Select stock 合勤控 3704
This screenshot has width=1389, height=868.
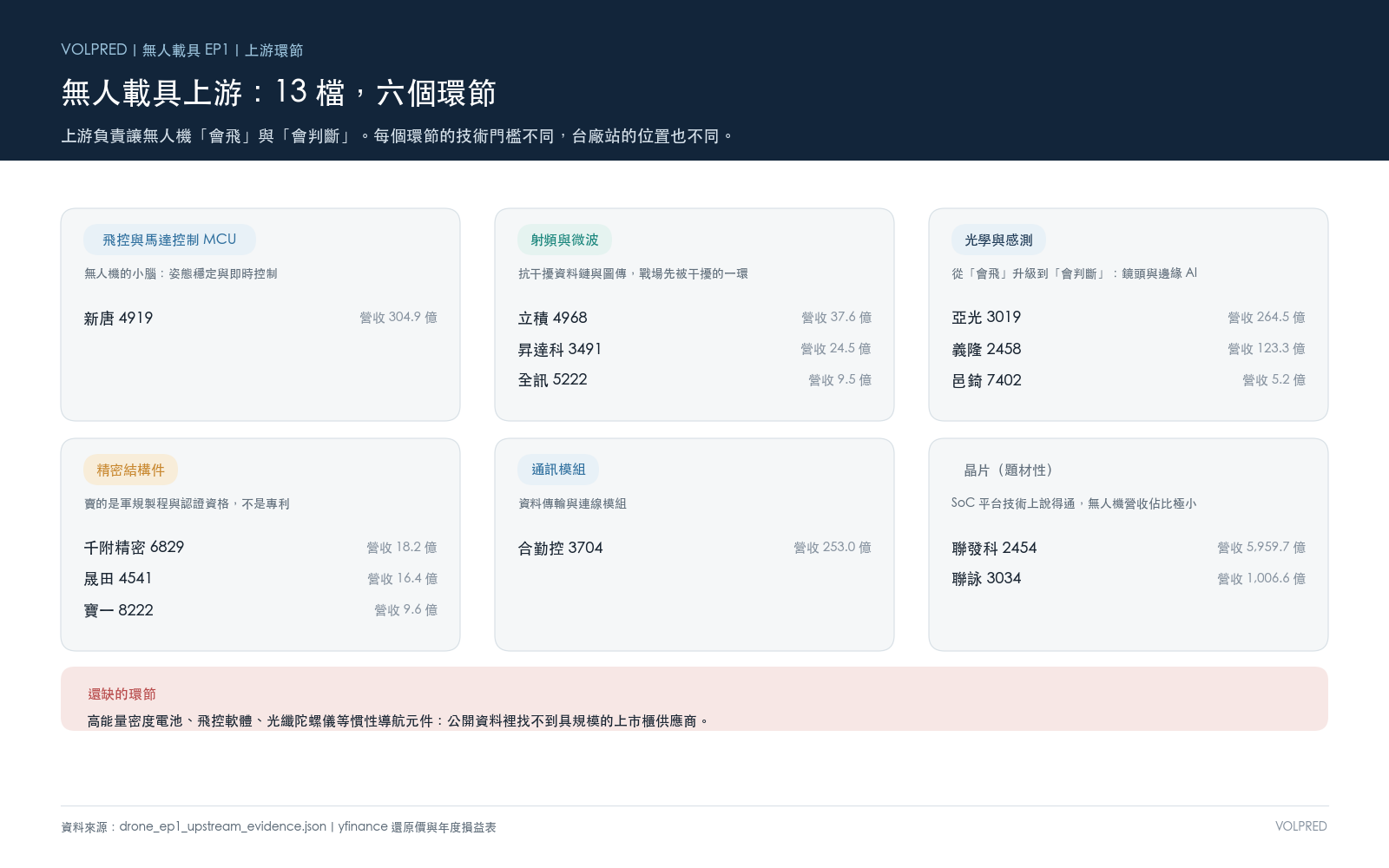pyautogui.click(x=560, y=548)
